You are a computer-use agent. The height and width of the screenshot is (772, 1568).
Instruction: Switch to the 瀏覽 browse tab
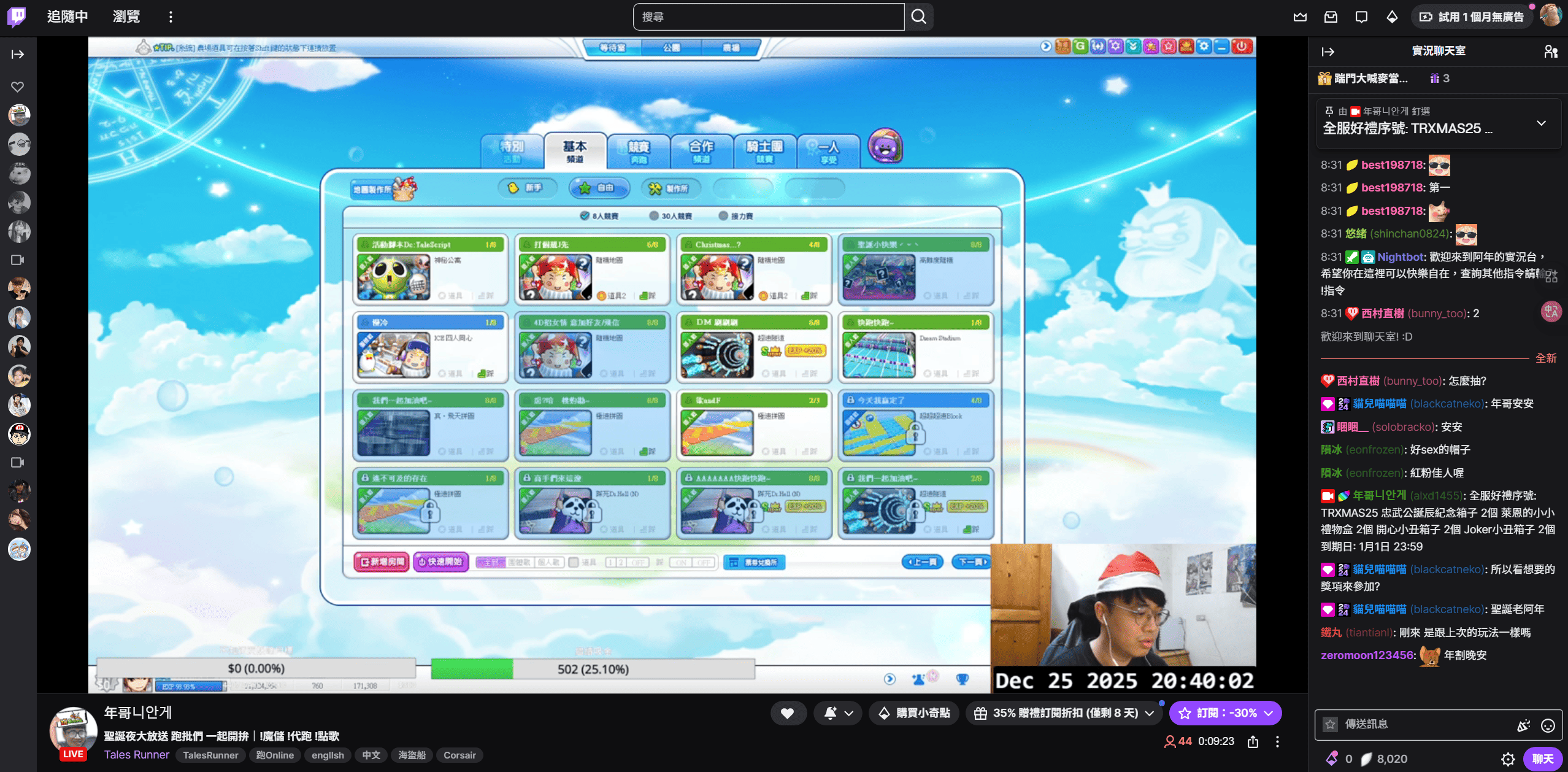tap(126, 17)
